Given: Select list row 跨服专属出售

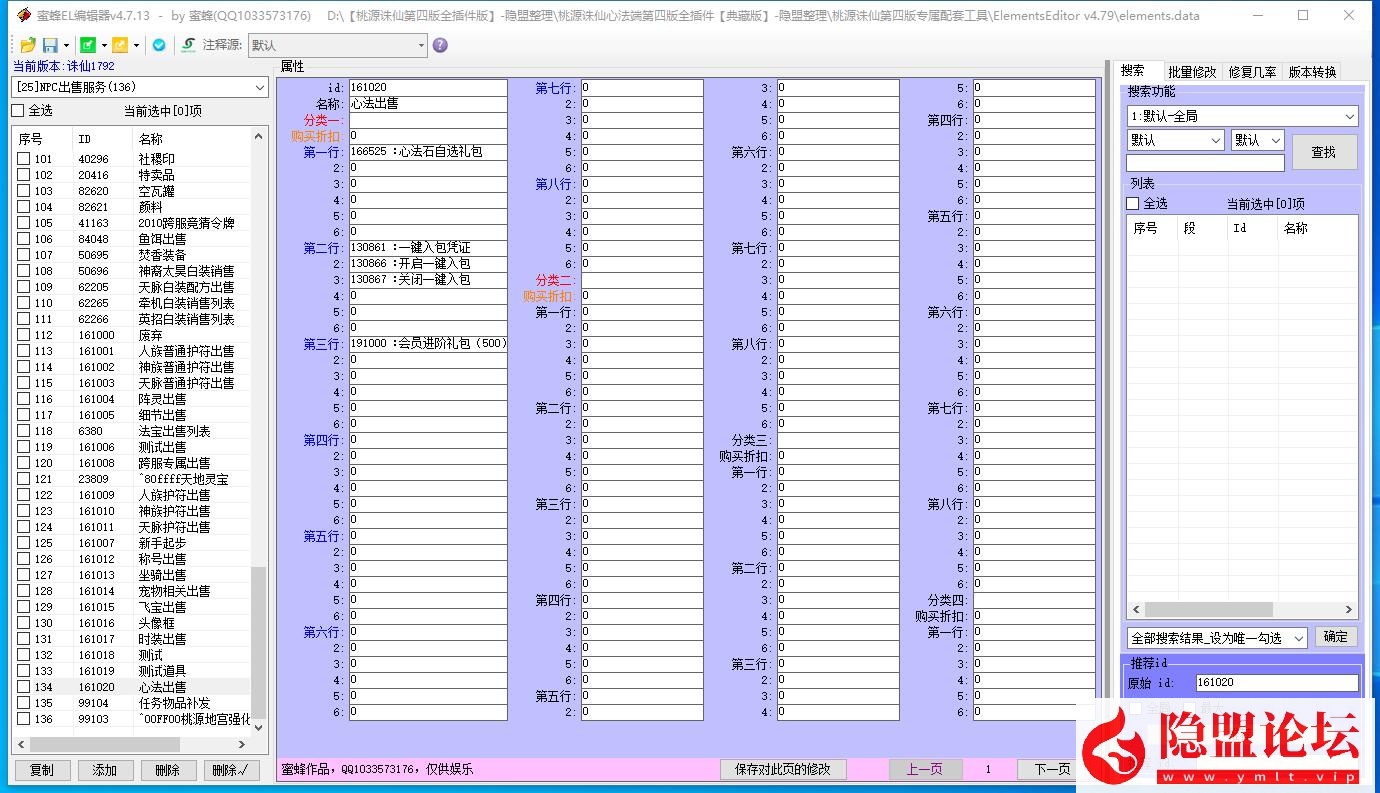Looking at the screenshot, I should pyautogui.click(x=132, y=463).
